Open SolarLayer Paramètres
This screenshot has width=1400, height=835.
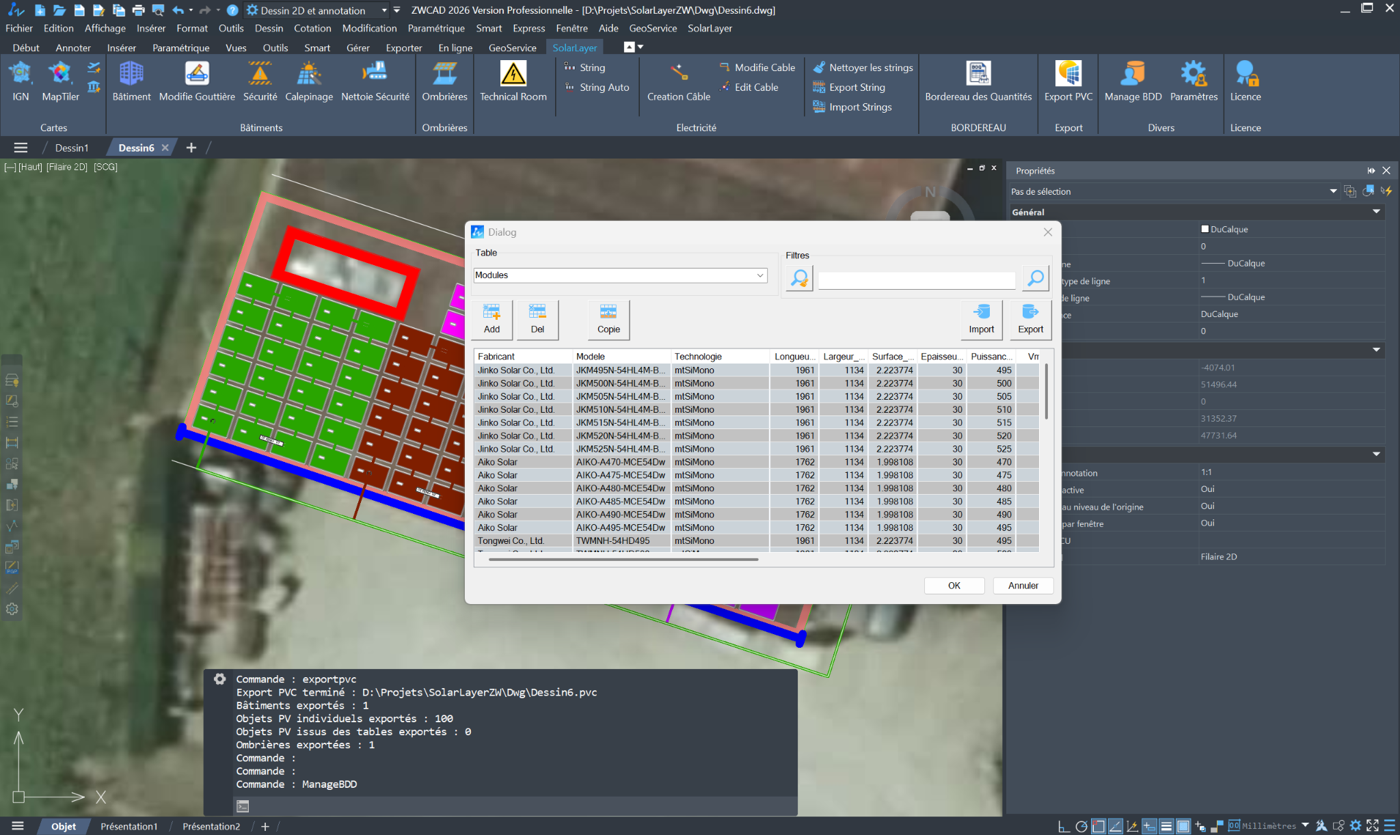point(1194,81)
